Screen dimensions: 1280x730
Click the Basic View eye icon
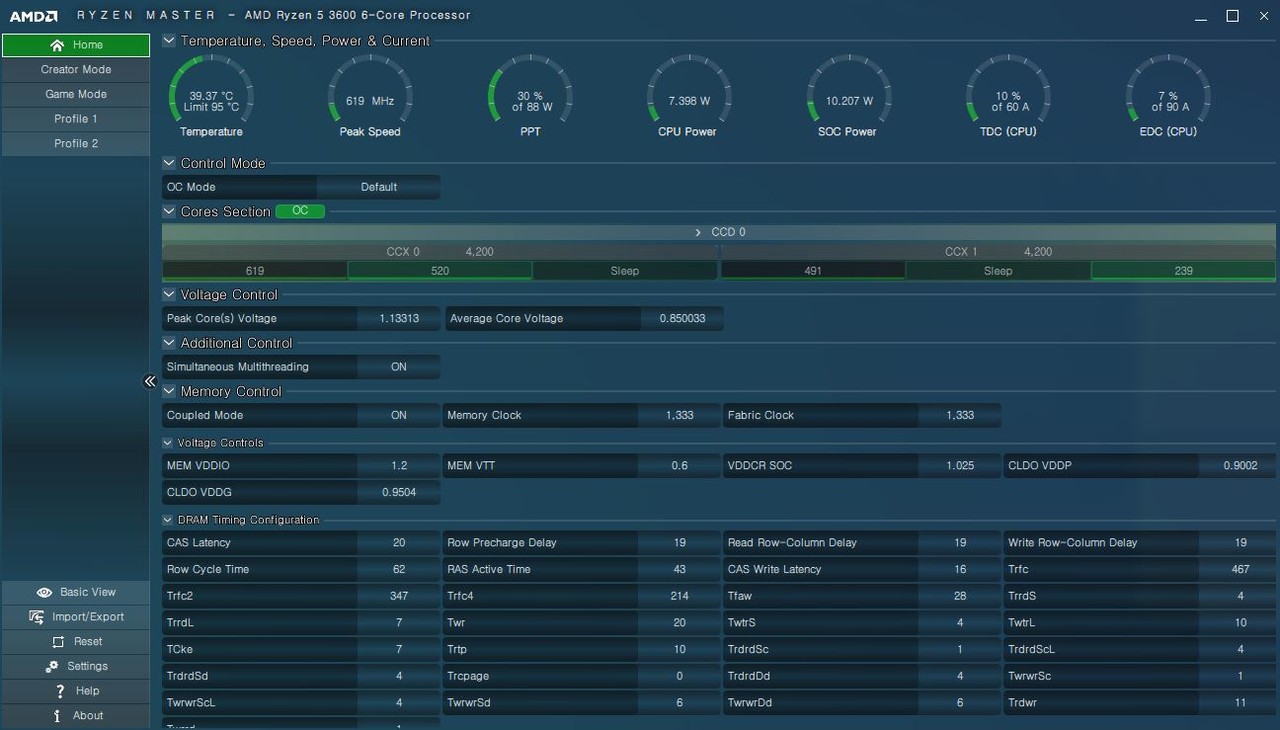coord(44,592)
